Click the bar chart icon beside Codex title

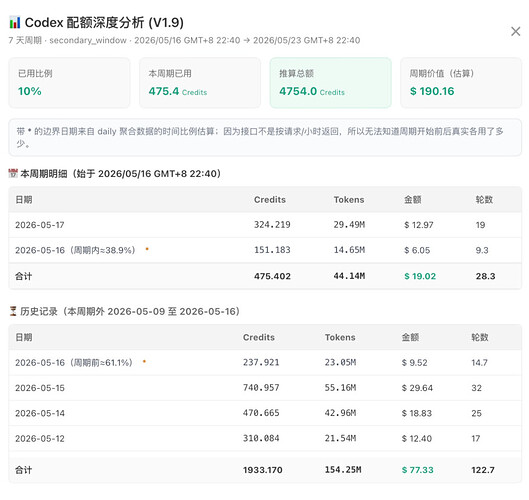(x=15, y=23)
